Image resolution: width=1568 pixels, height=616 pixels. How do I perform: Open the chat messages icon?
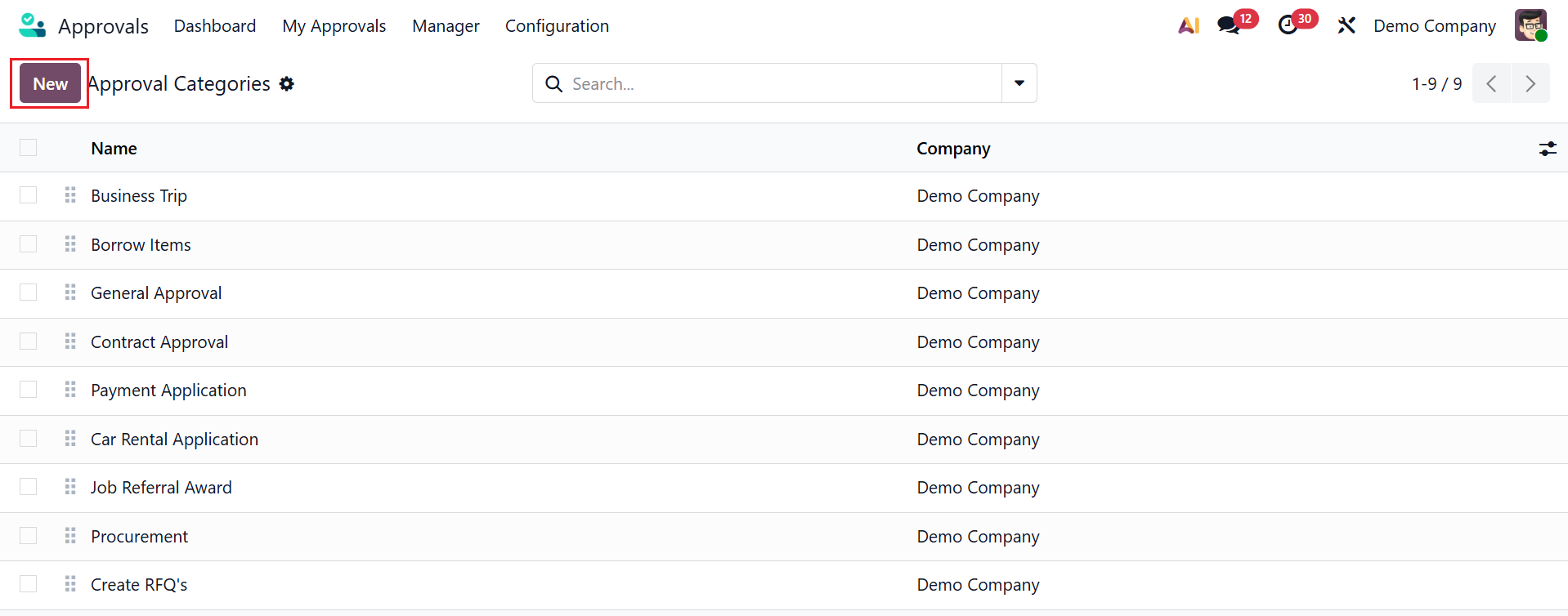(x=1229, y=25)
